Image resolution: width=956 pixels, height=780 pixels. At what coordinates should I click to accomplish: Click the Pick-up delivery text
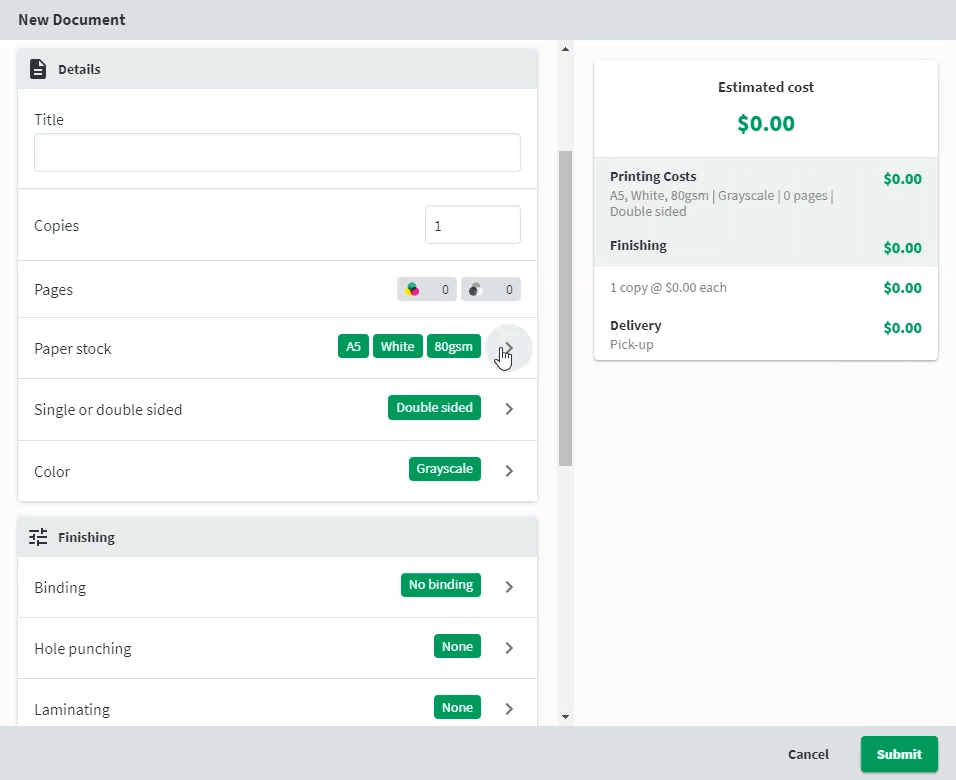pyautogui.click(x=632, y=345)
